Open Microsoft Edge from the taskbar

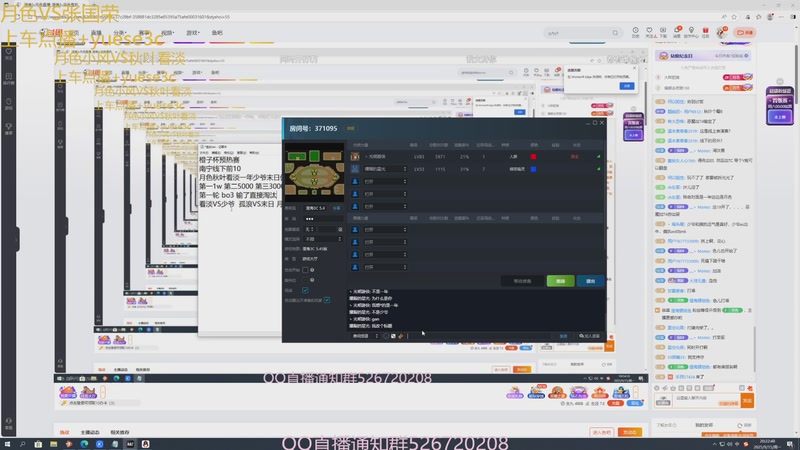tap(84, 444)
